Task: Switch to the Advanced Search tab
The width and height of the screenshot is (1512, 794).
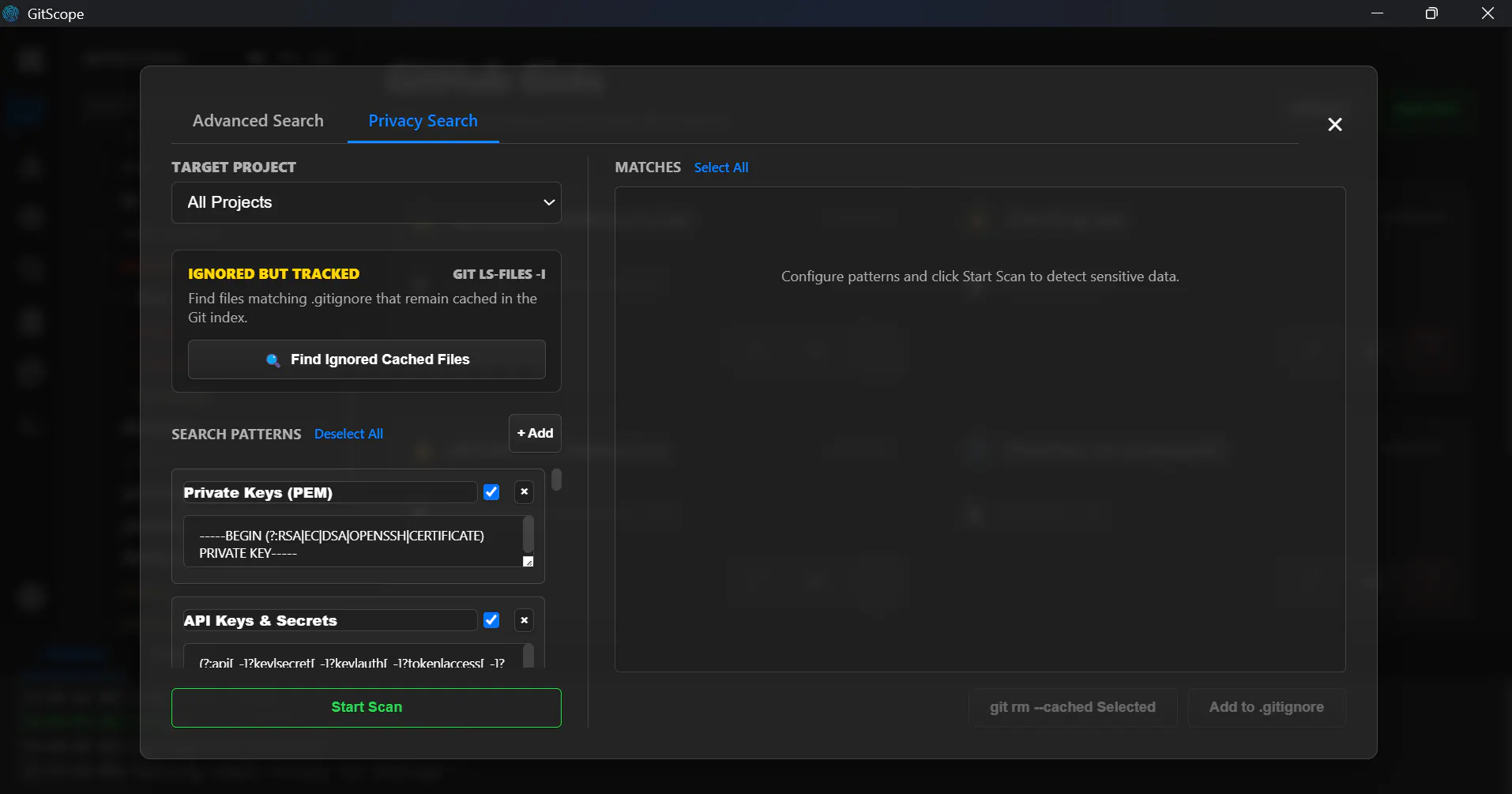Action: coord(258,121)
